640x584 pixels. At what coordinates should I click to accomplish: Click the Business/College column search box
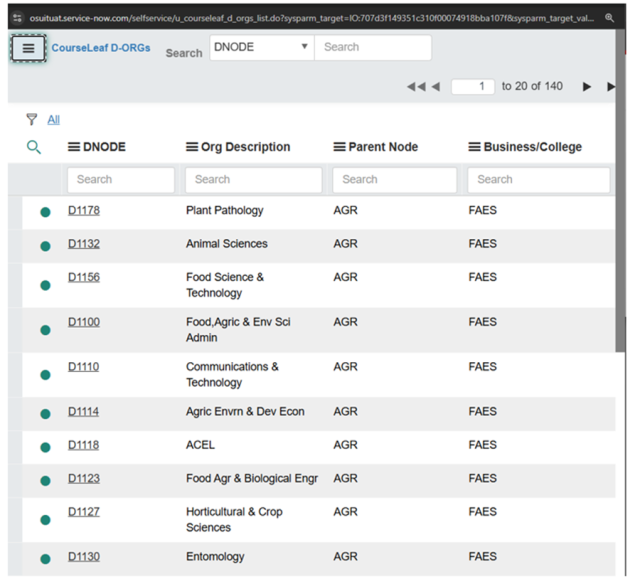point(538,180)
